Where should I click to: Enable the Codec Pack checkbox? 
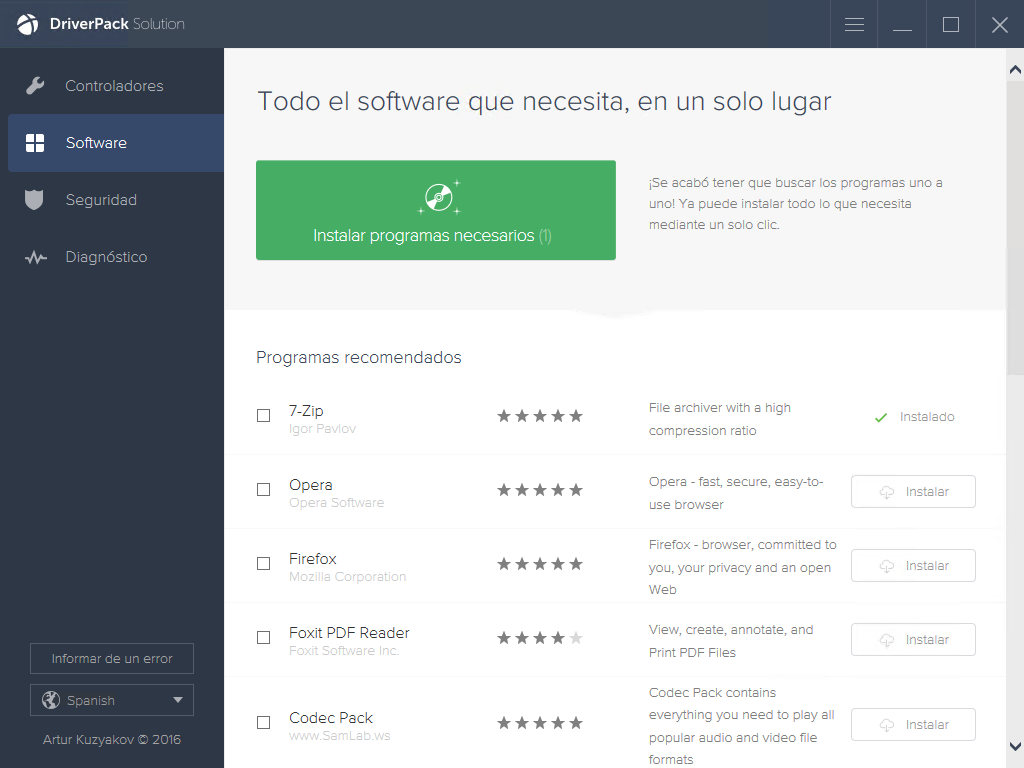coord(263,722)
